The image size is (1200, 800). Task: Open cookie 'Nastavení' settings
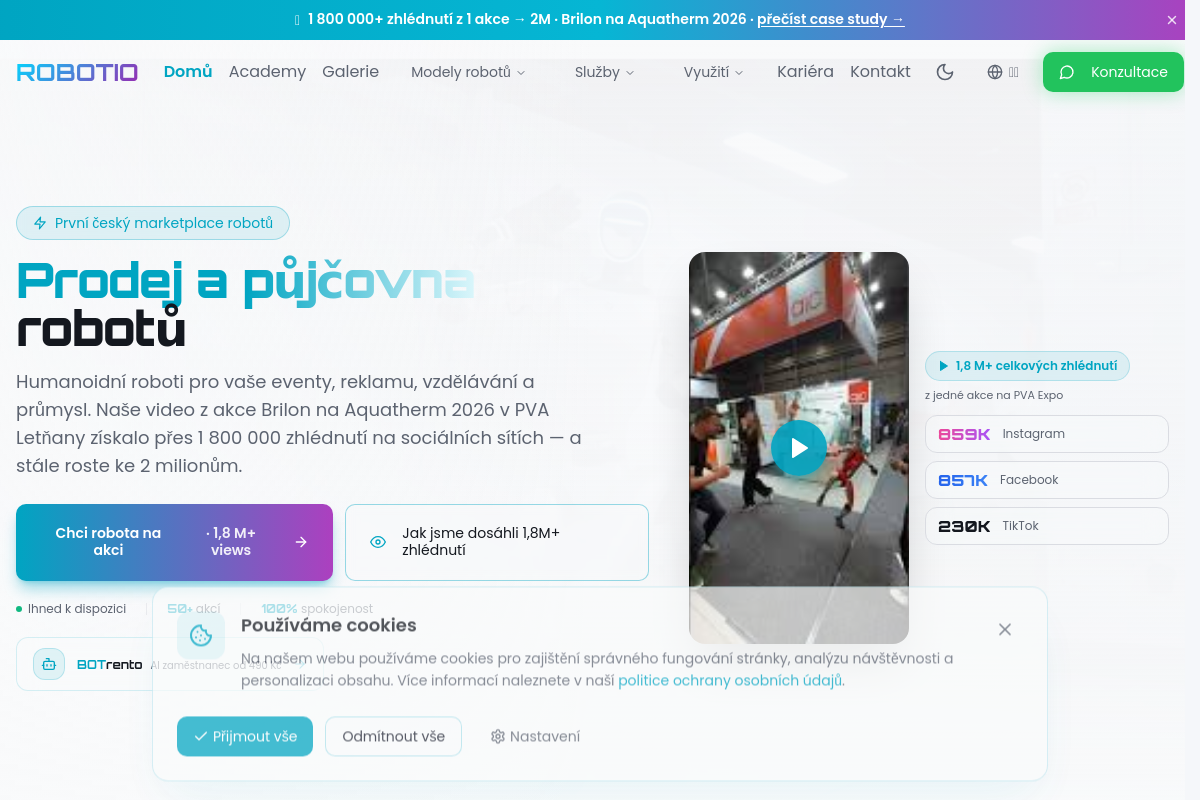click(x=535, y=737)
